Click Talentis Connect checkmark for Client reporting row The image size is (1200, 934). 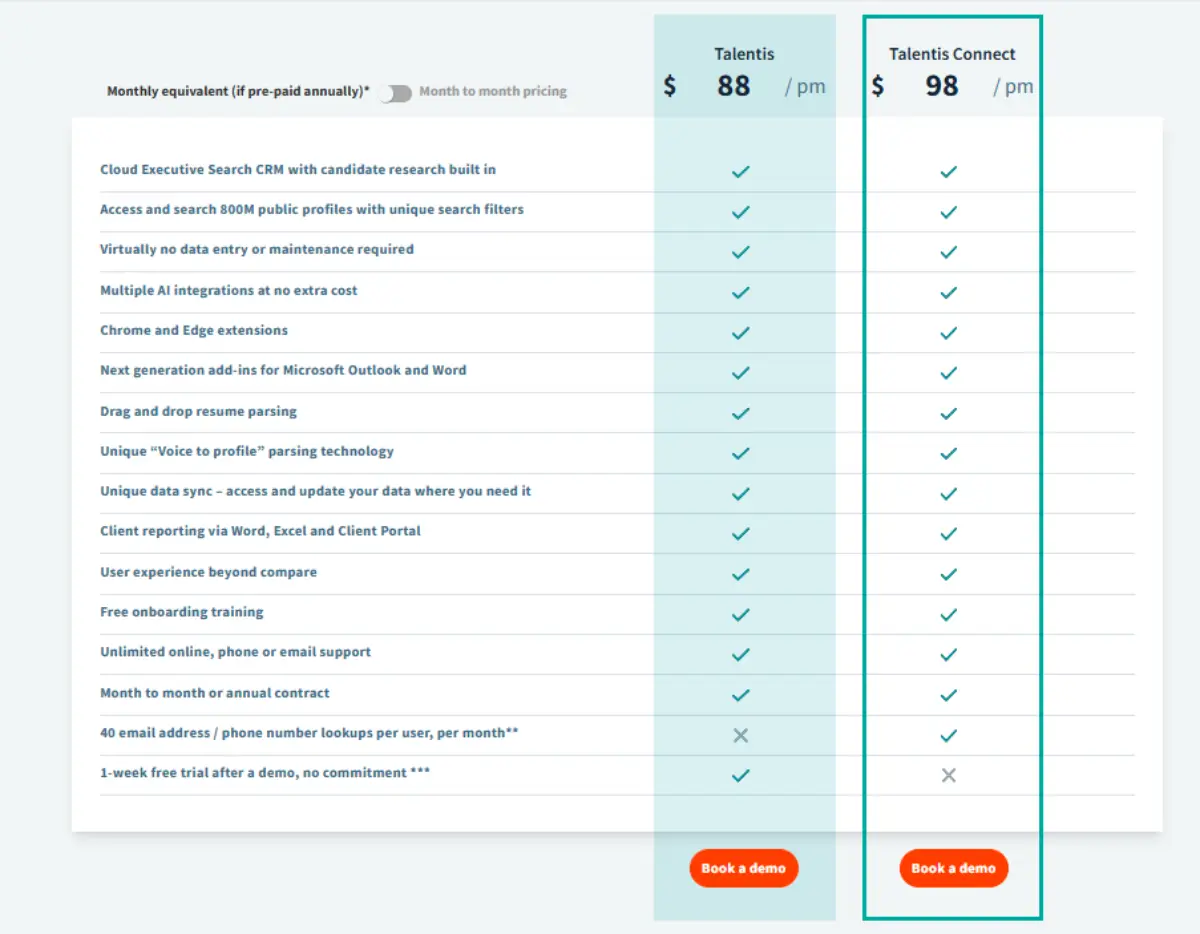pyautogui.click(x=948, y=534)
